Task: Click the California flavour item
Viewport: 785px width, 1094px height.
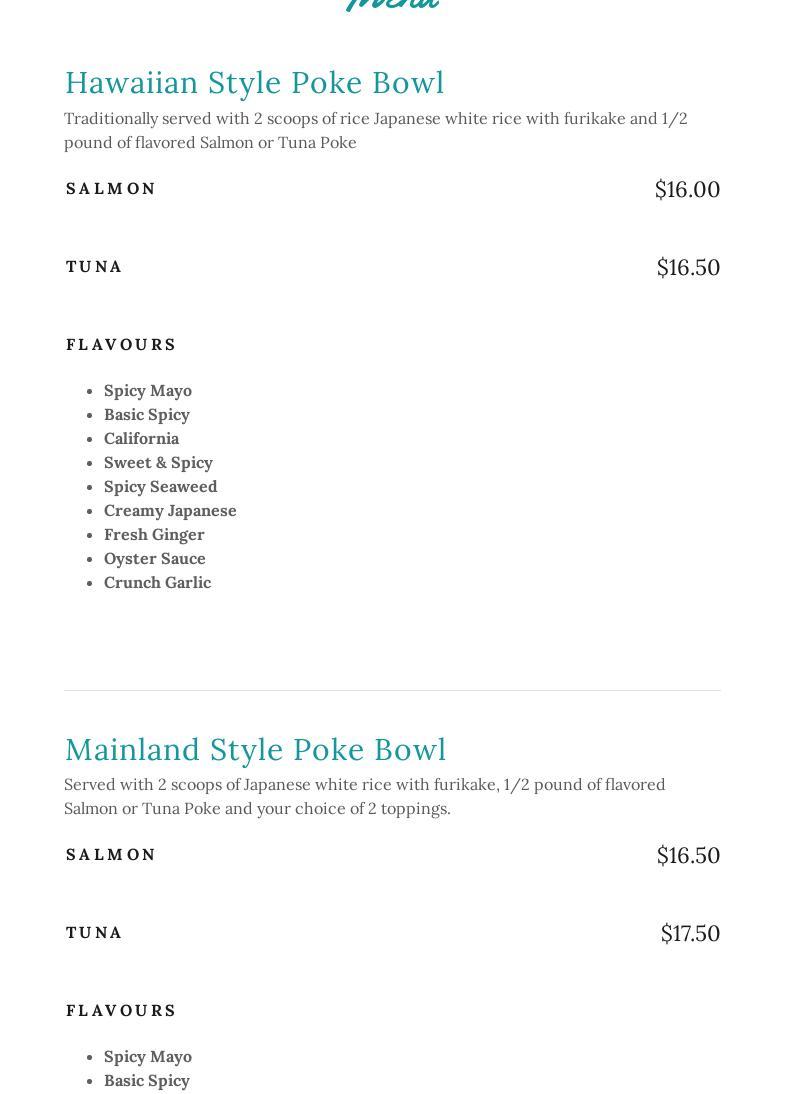Action: [141, 438]
